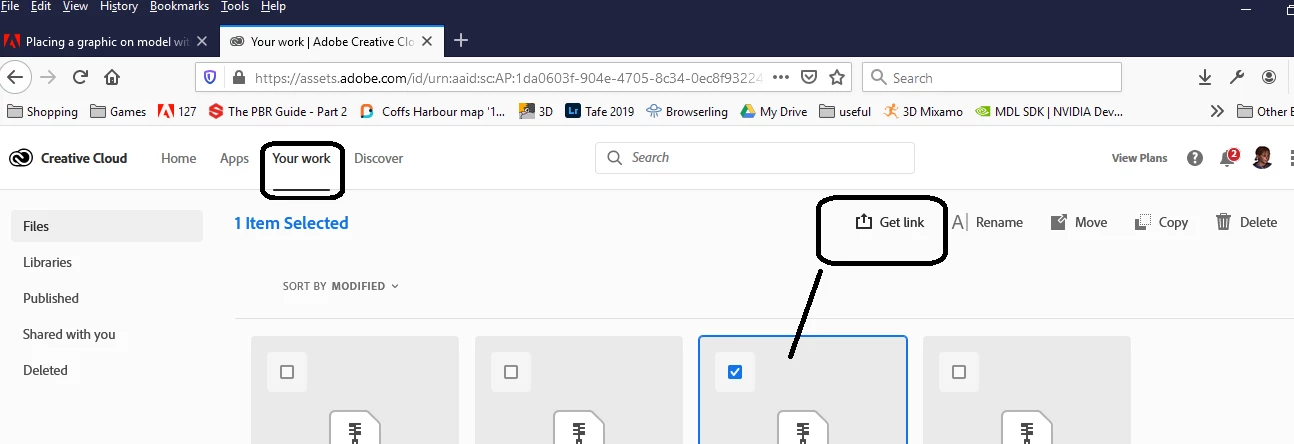Click the Rename button

tap(987, 222)
